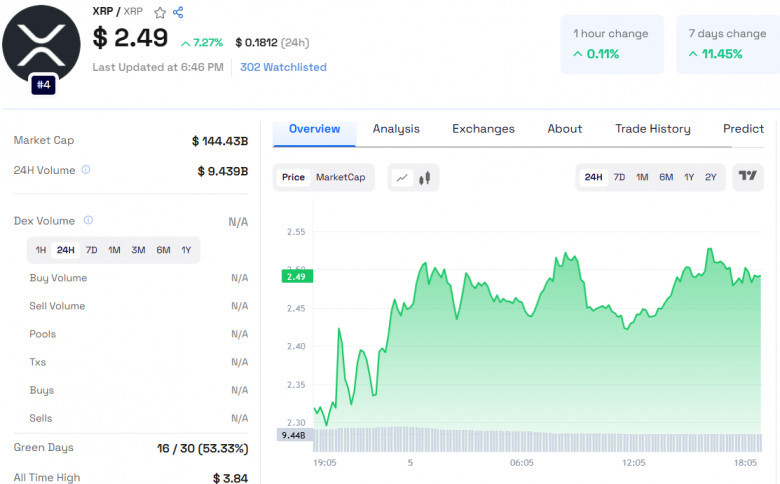The height and width of the screenshot is (484, 780).
Task: Click the 7.27% price change
Action: click(201, 43)
